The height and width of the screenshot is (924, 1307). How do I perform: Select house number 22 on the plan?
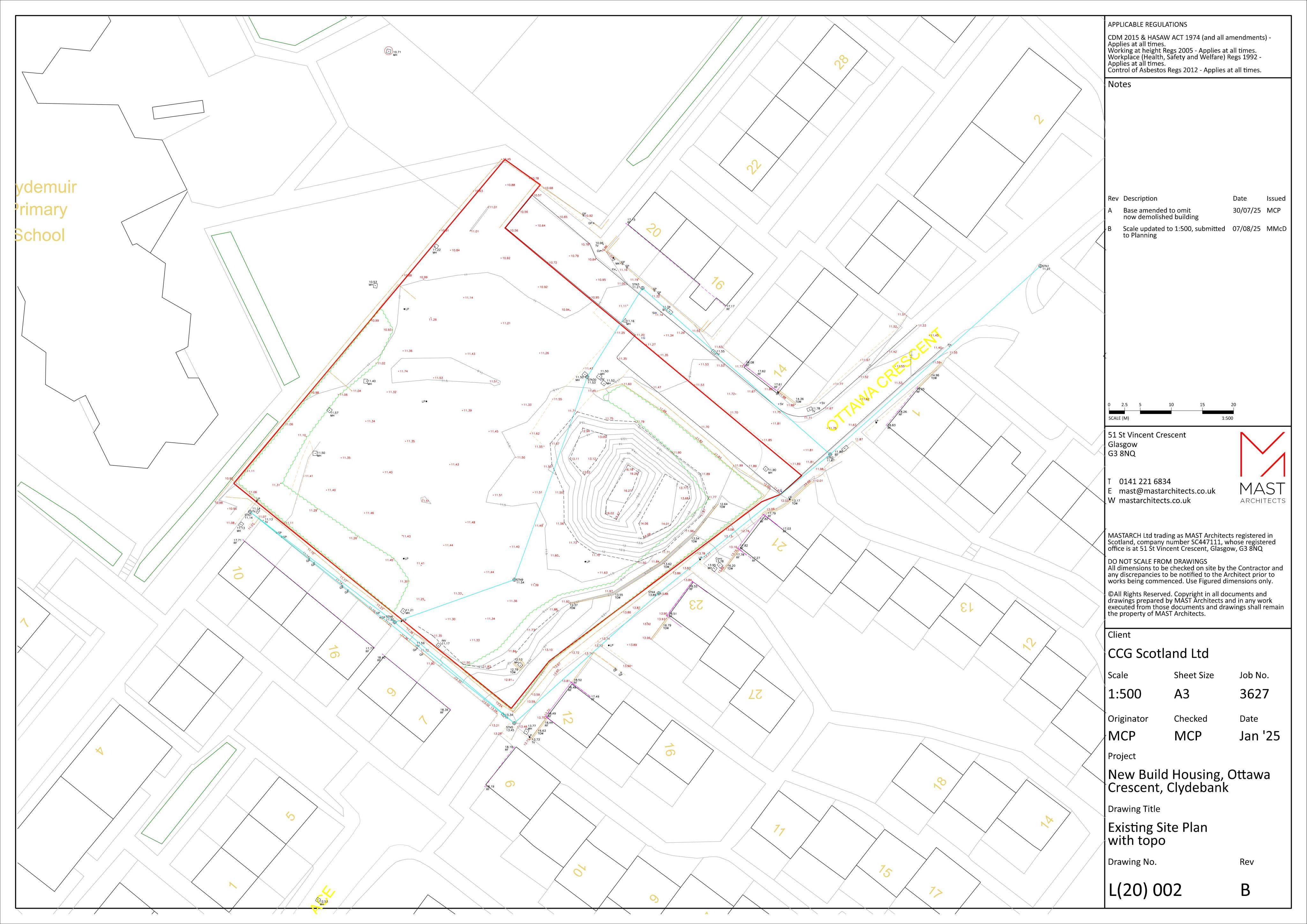[x=754, y=166]
